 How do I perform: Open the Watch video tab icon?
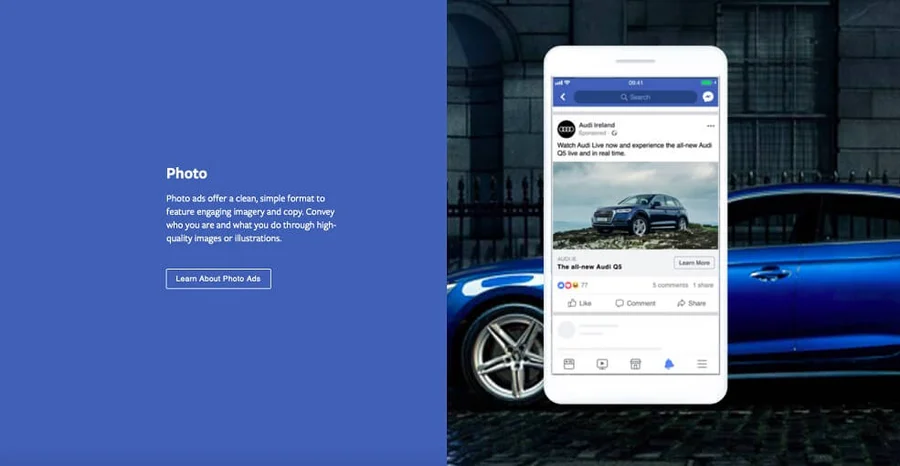coord(602,364)
